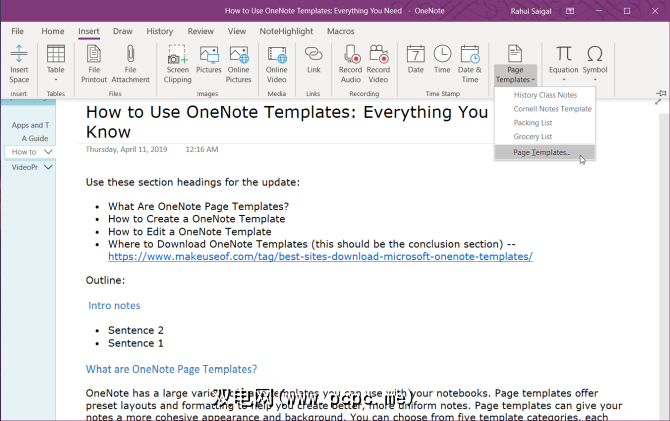This screenshot has width=670, height=421.
Task: Expand the VideoPr page chevron
Action: click(48, 167)
